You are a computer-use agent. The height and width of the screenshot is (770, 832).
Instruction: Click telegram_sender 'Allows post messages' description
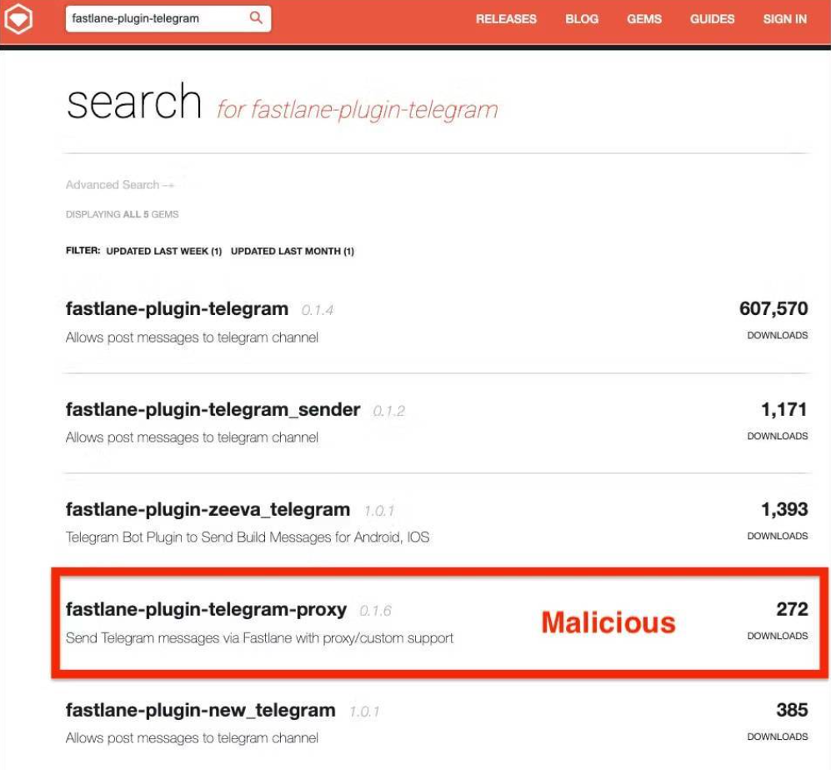(x=192, y=438)
